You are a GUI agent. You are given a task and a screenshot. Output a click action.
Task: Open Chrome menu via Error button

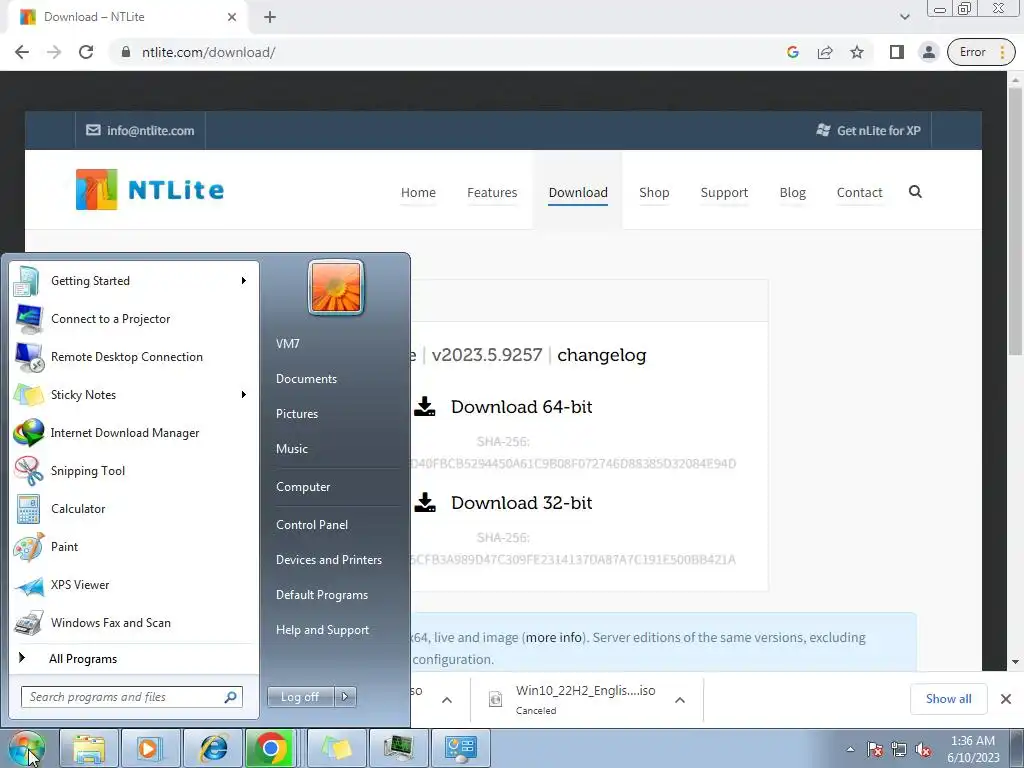click(x=981, y=52)
